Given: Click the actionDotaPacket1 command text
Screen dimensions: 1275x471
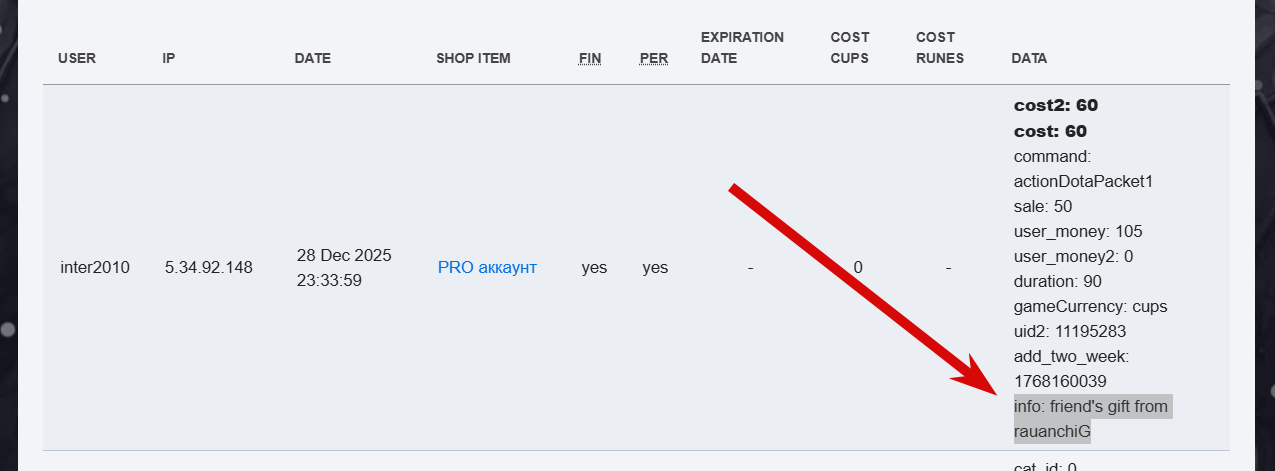Looking at the screenshot, I should click(1084, 181).
